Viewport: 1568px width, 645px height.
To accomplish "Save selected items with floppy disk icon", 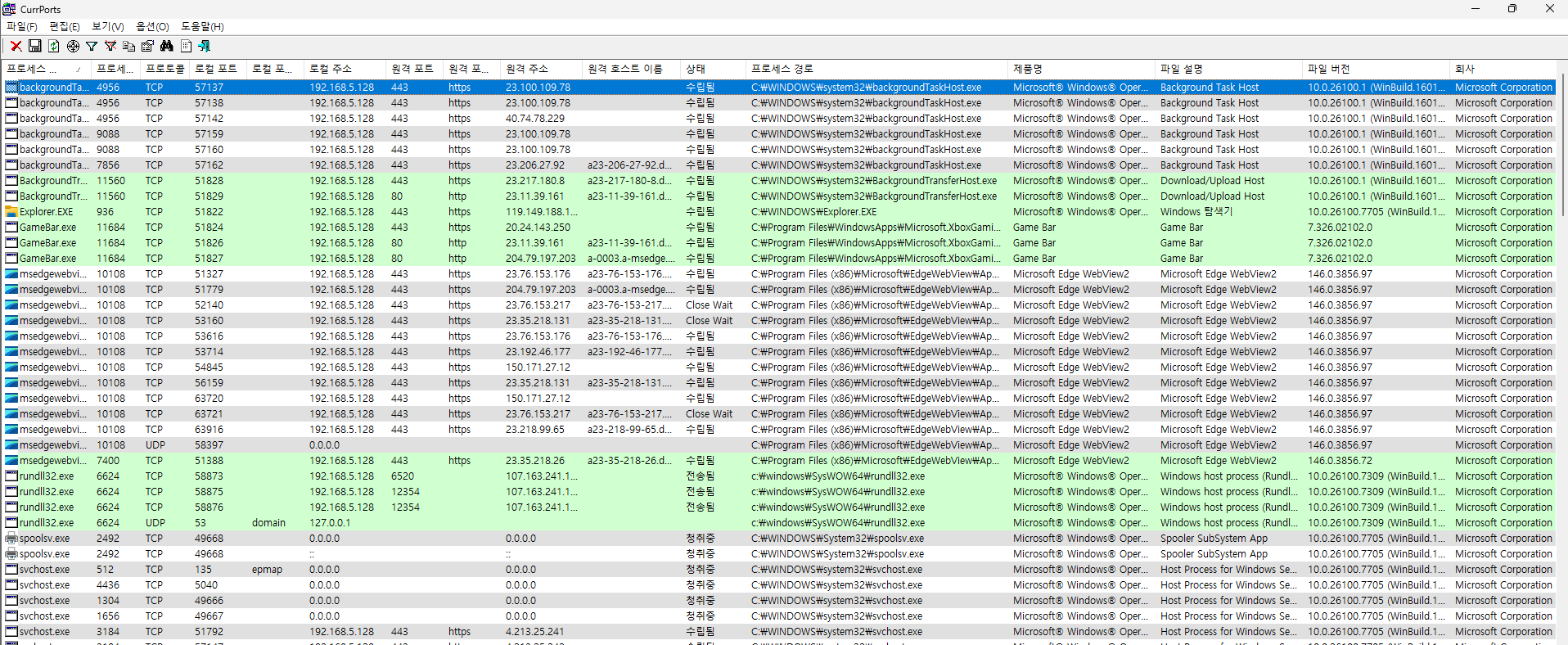I will pyautogui.click(x=34, y=46).
